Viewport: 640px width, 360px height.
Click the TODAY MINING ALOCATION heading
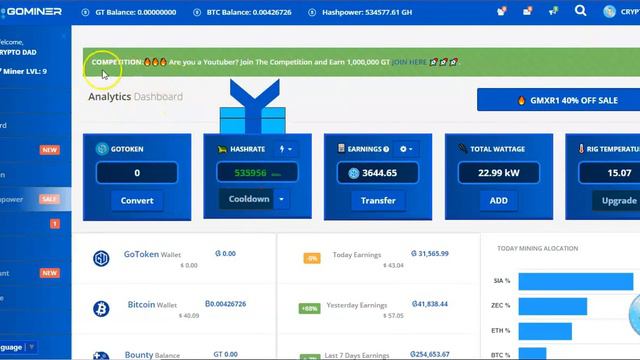[538, 248]
